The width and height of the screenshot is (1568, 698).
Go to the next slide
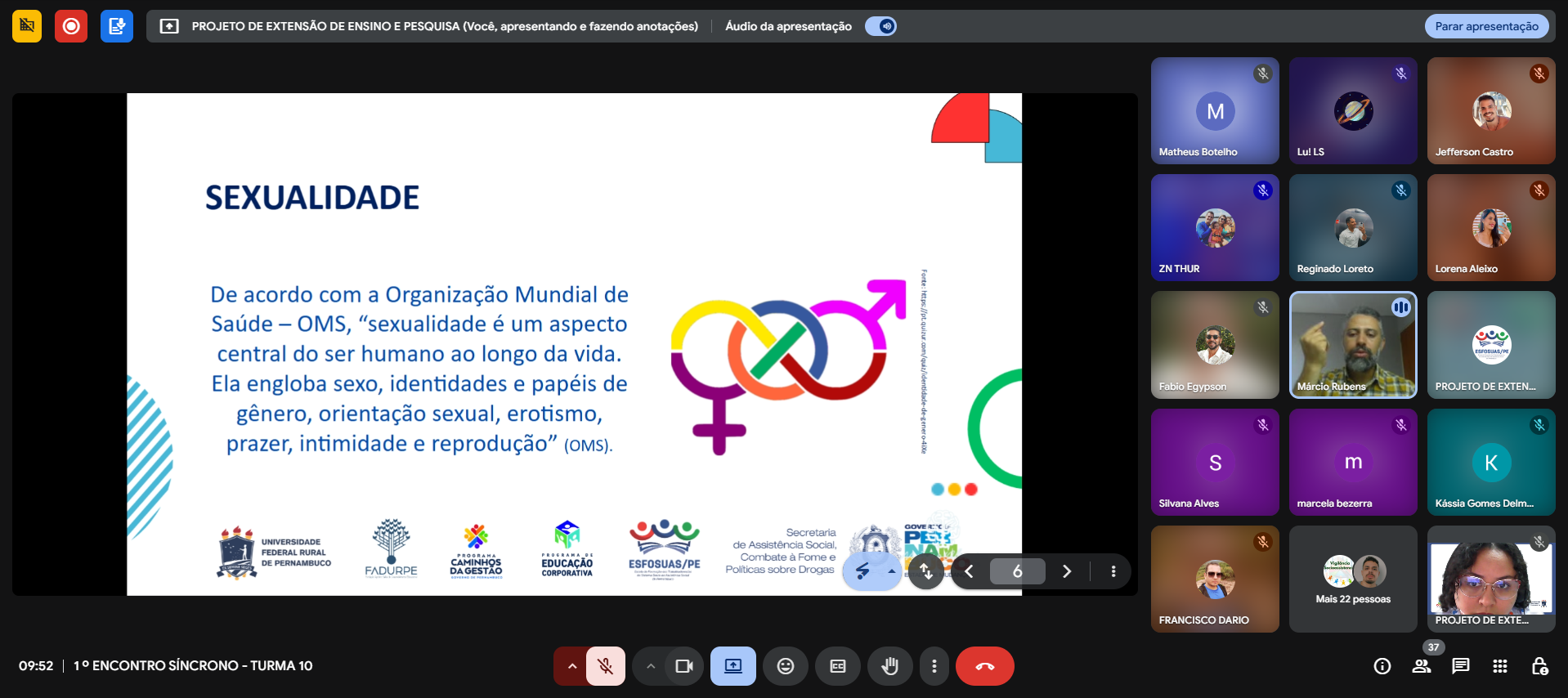click(x=1067, y=571)
